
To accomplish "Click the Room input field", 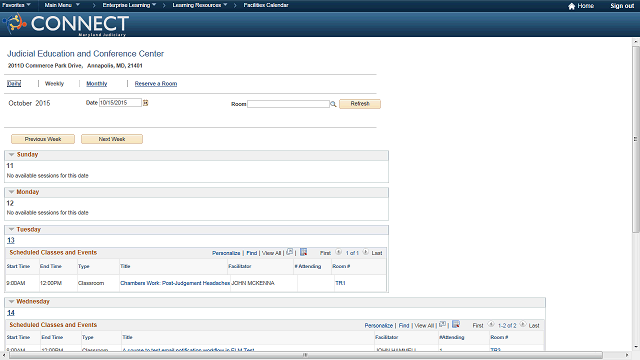I will (288, 104).
